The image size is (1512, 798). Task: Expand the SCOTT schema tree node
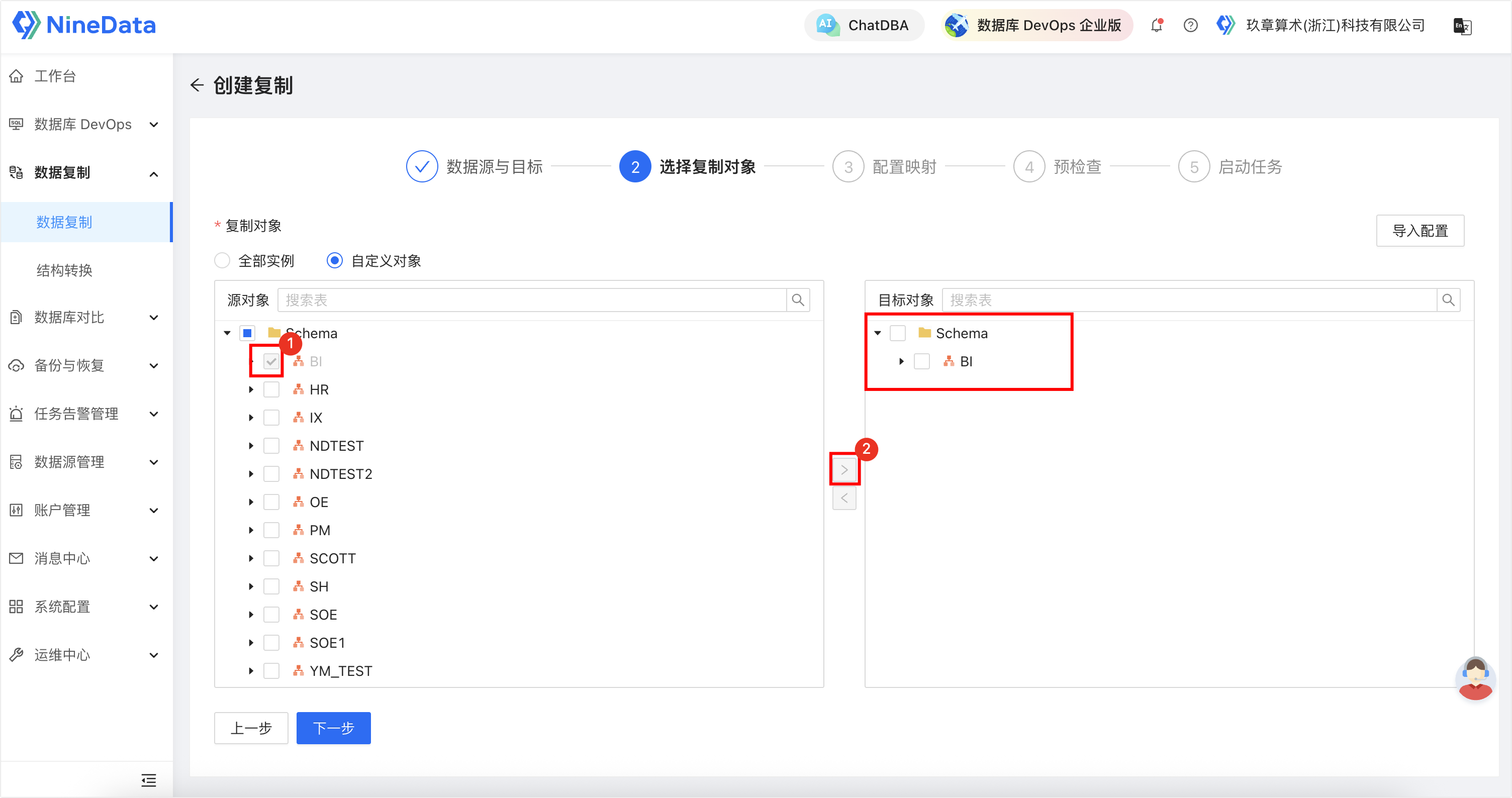251,558
